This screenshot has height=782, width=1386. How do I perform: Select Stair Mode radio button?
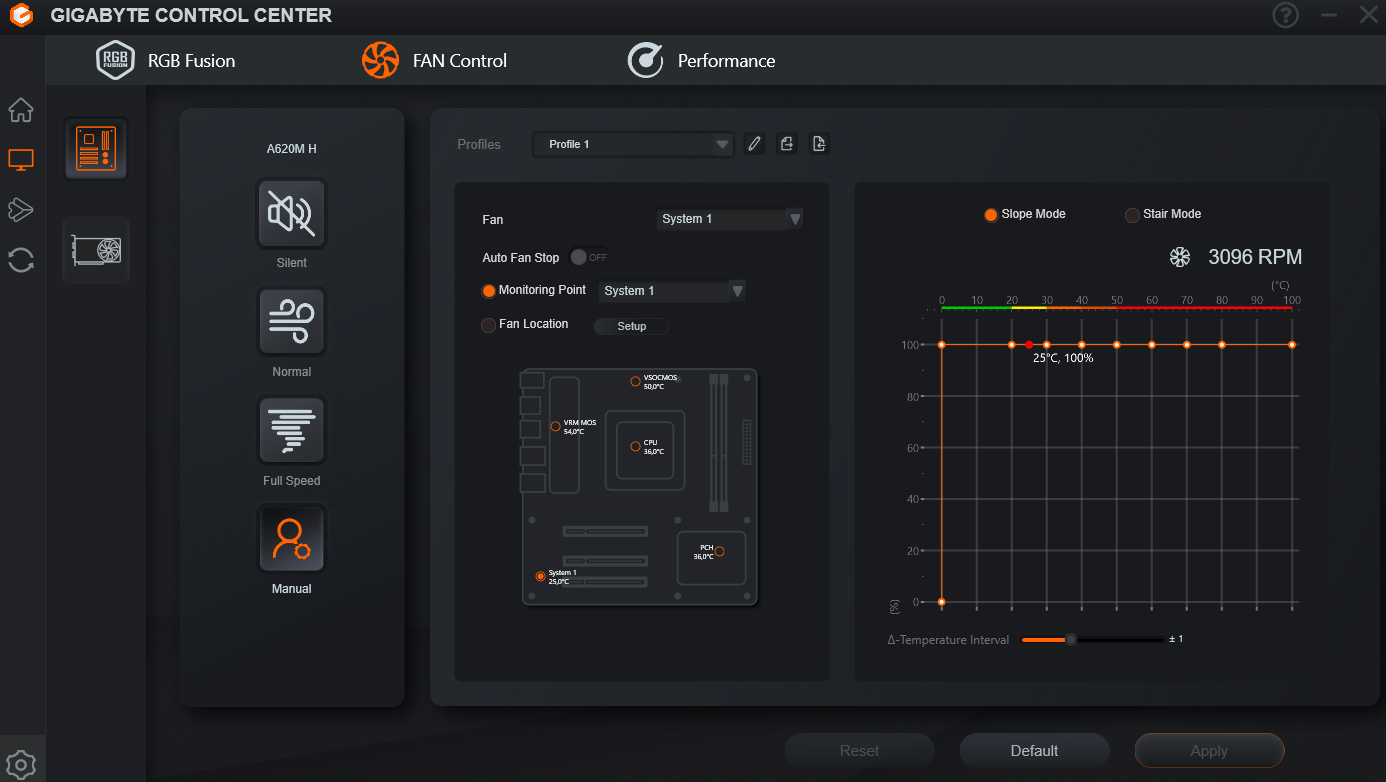(x=1132, y=215)
